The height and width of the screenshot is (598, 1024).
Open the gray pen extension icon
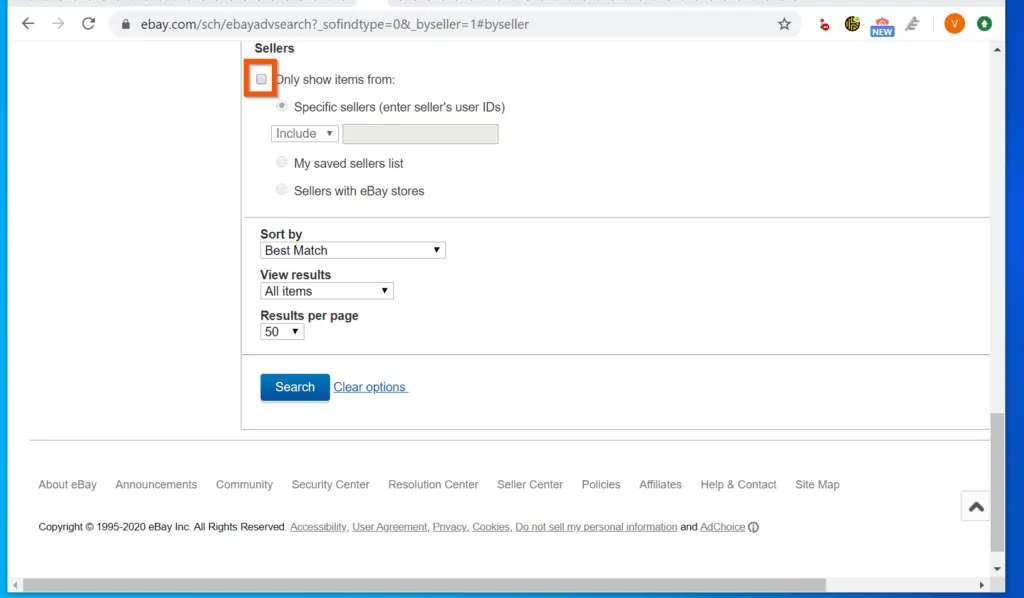(912, 24)
